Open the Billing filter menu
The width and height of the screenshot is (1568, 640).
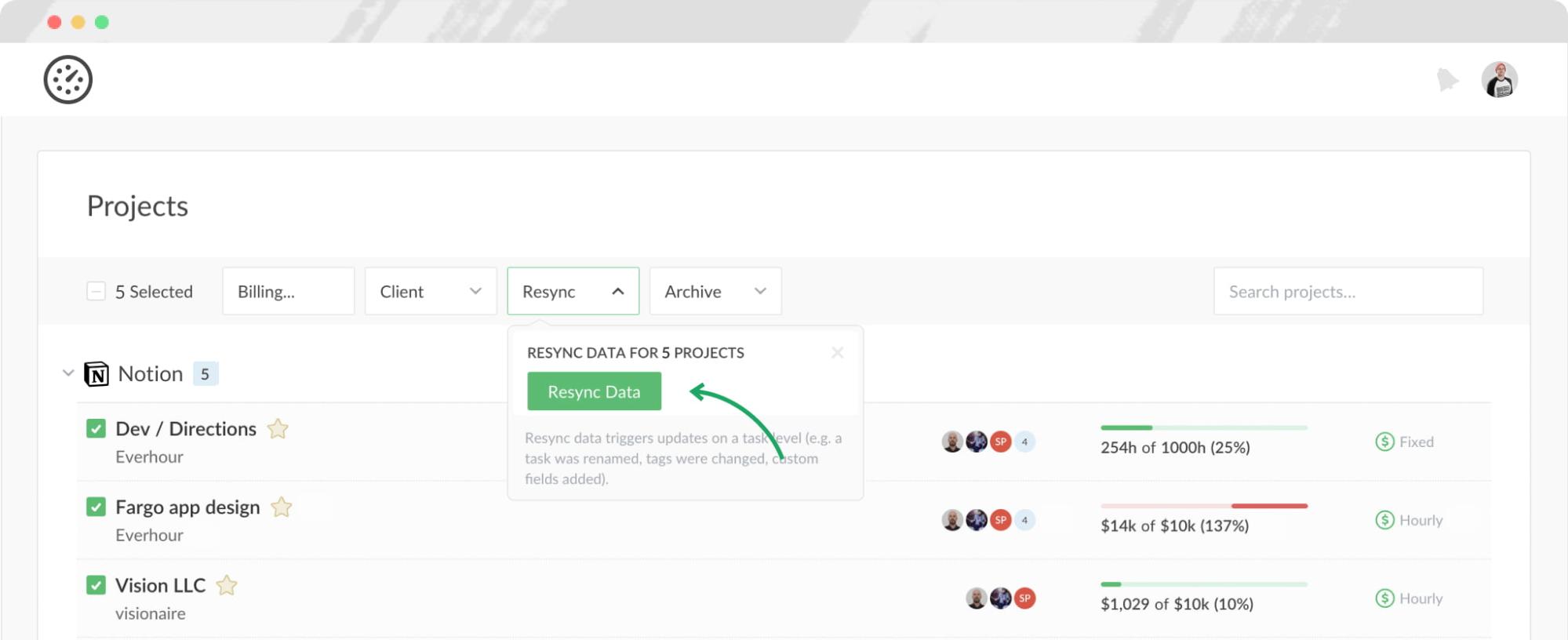tap(288, 291)
